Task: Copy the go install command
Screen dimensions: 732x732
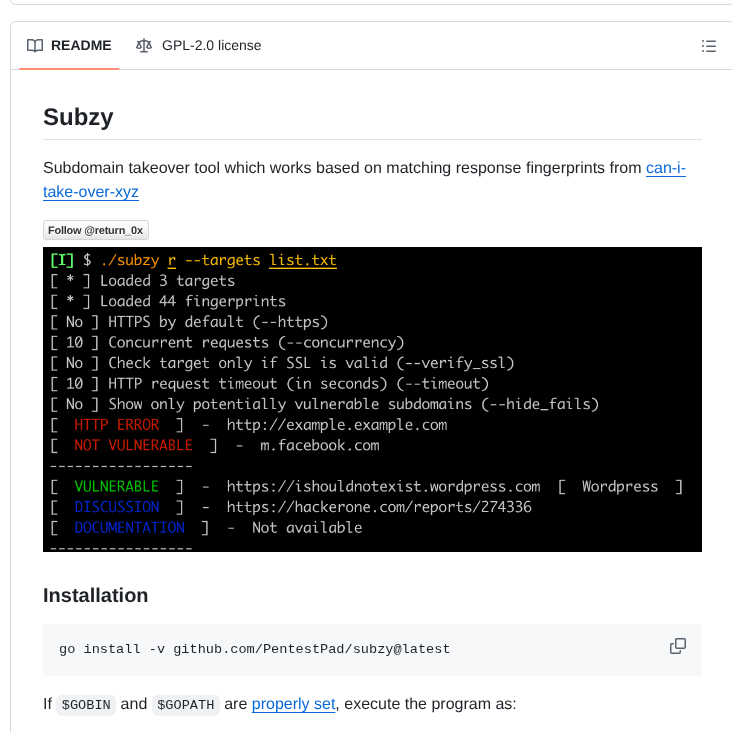Action: tap(677, 646)
